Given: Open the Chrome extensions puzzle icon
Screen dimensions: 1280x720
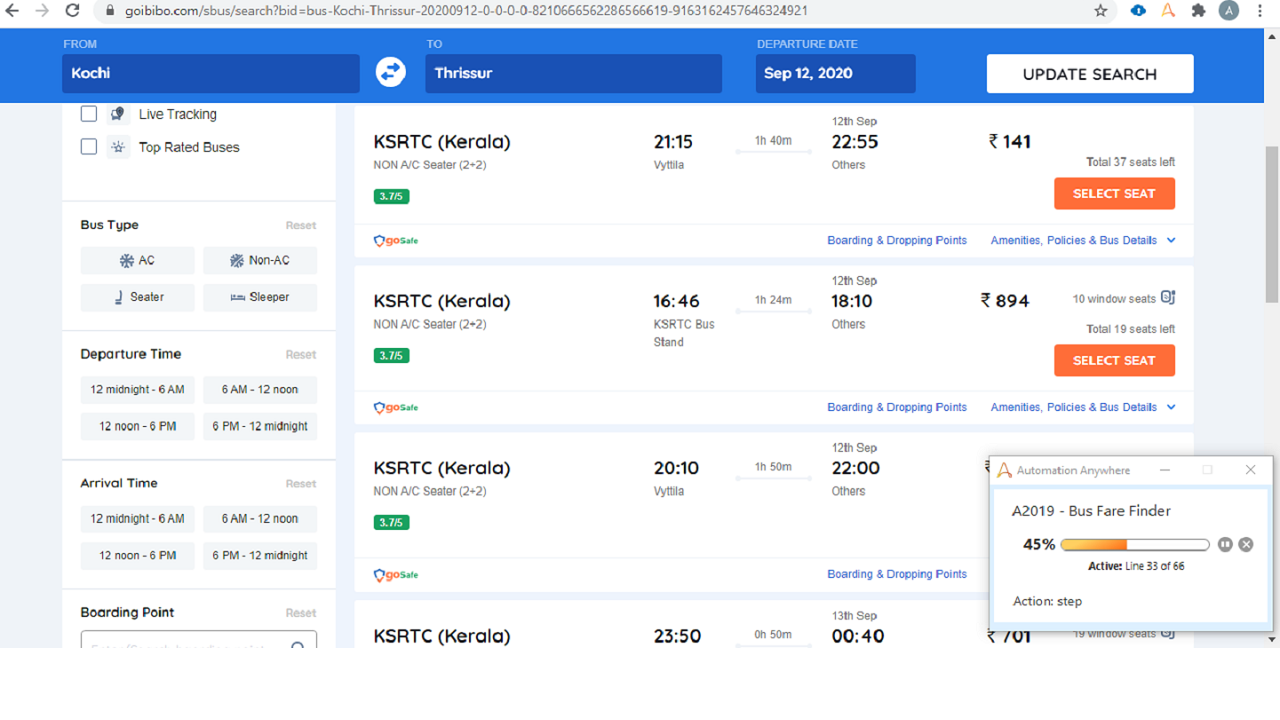Looking at the screenshot, I should coord(1198,11).
